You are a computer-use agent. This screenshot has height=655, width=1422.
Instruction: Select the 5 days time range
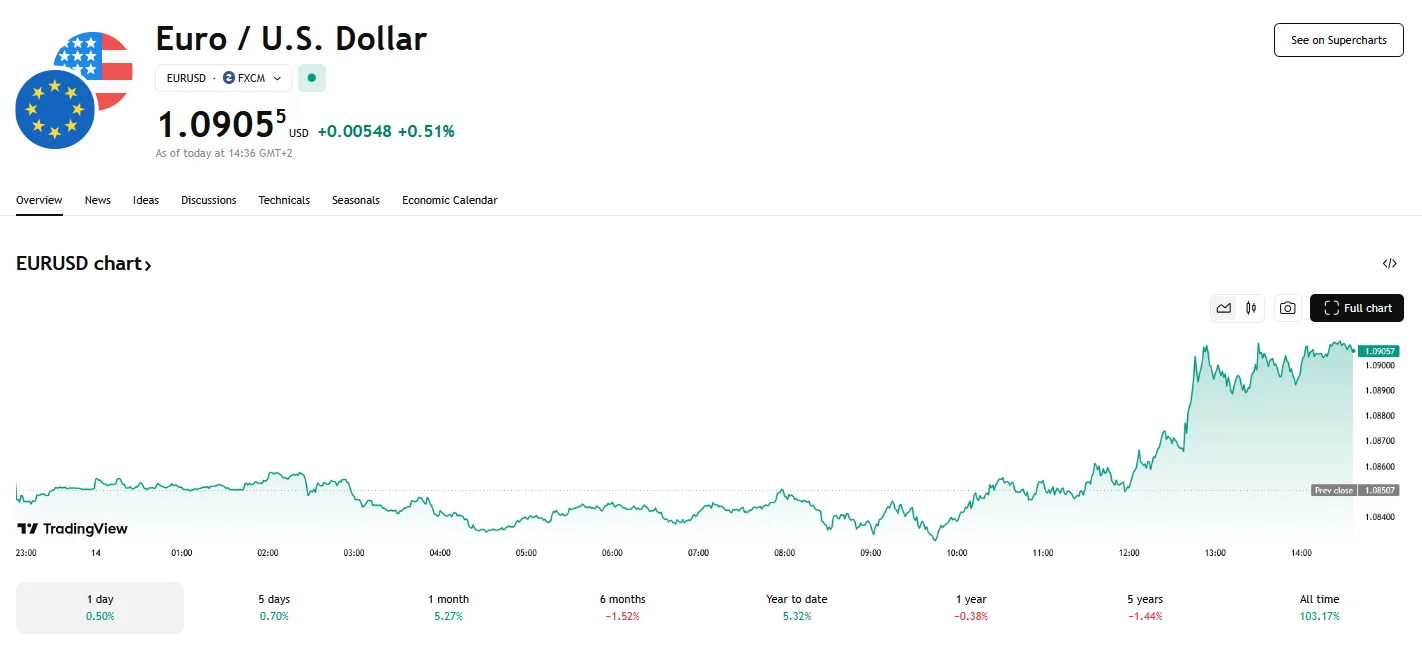coord(273,607)
